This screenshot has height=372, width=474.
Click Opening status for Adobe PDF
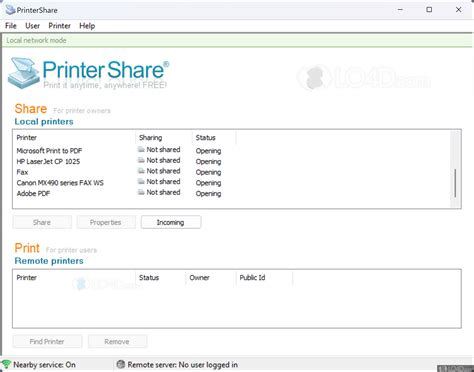pyautogui.click(x=208, y=193)
